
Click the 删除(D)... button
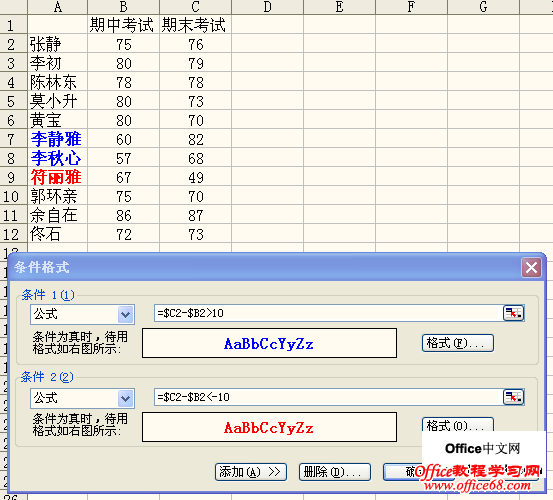(x=335, y=472)
